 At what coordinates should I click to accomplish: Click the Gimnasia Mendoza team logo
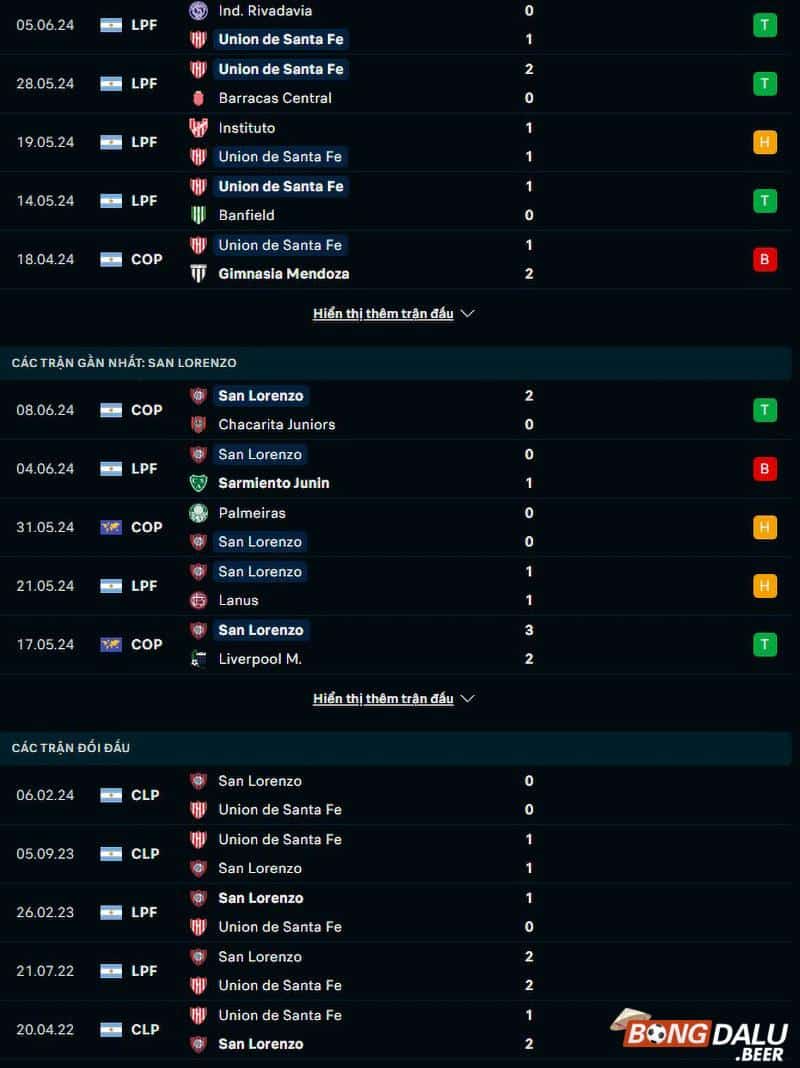click(x=199, y=273)
